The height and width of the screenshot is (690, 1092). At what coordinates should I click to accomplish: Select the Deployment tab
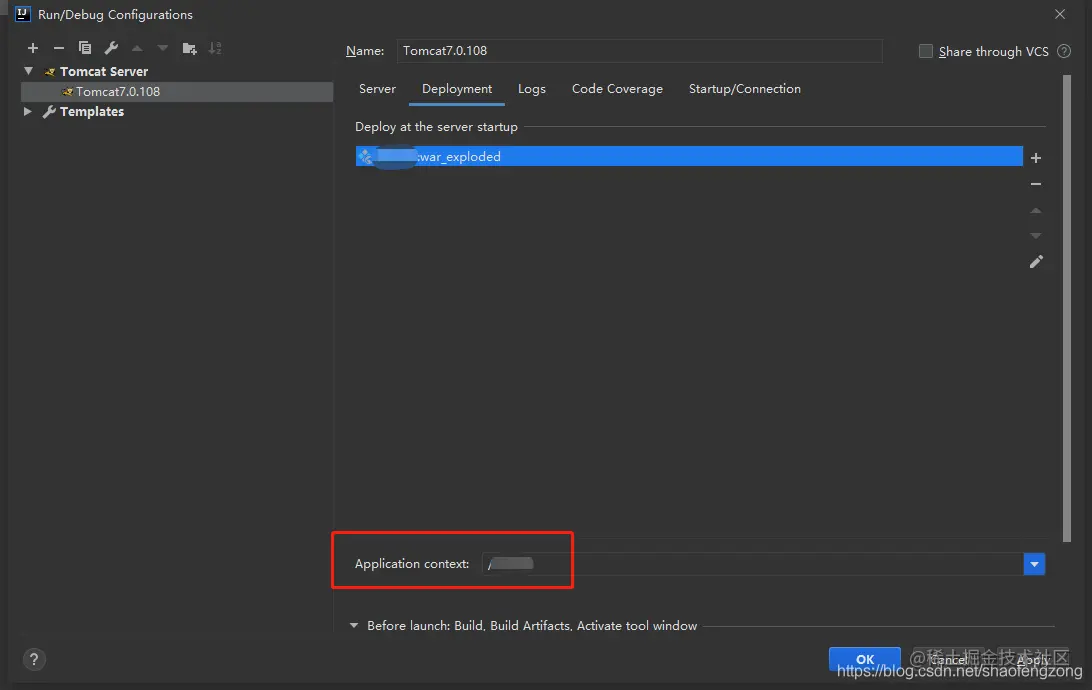(x=457, y=89)
